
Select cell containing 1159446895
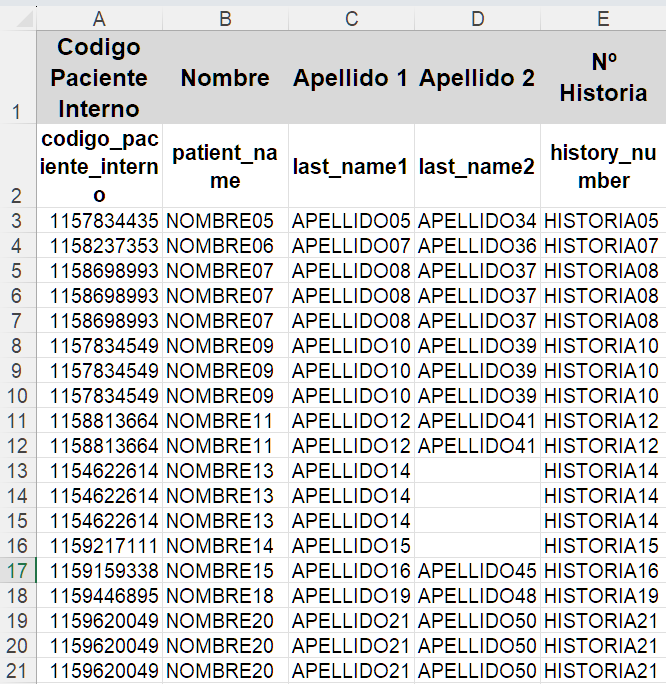pos(99,596)
